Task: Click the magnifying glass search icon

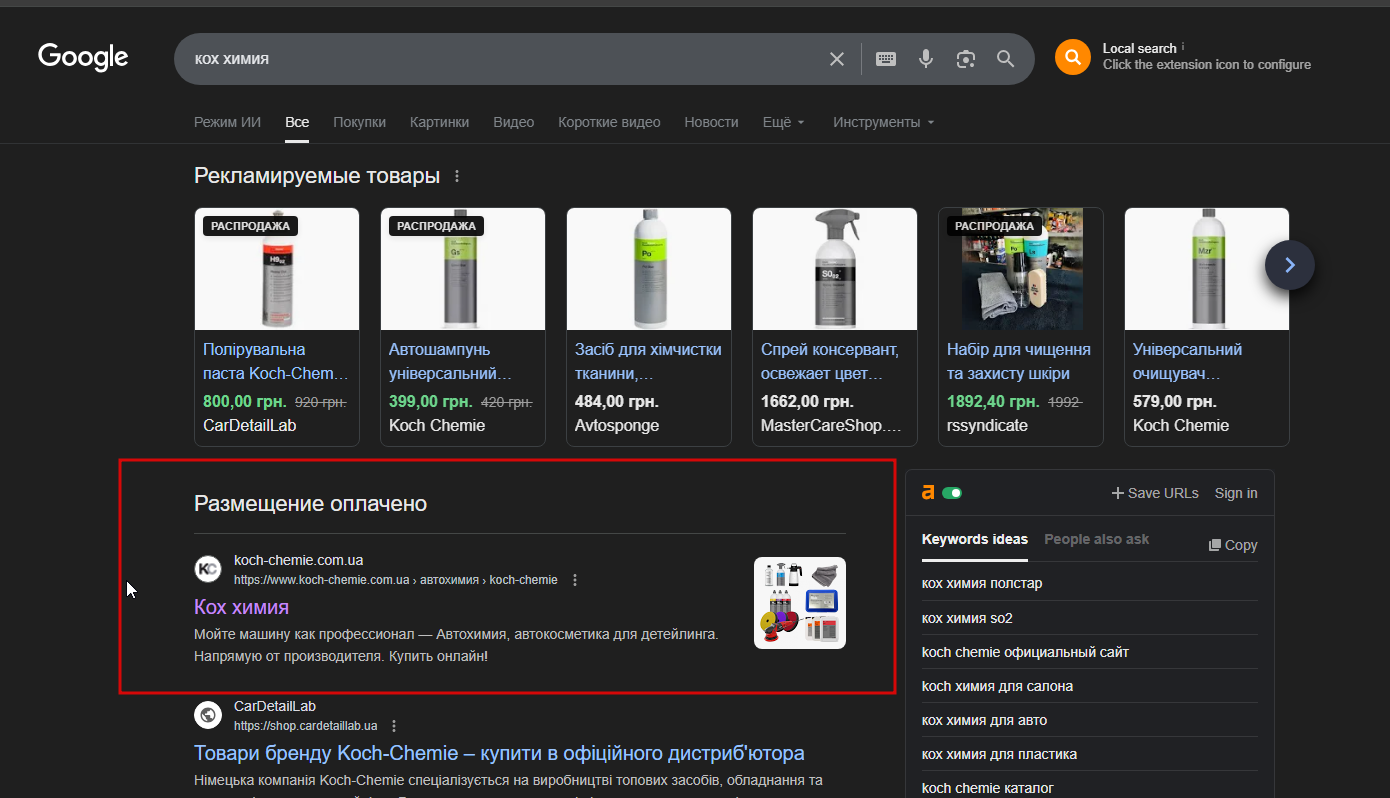Action: 1006,59
